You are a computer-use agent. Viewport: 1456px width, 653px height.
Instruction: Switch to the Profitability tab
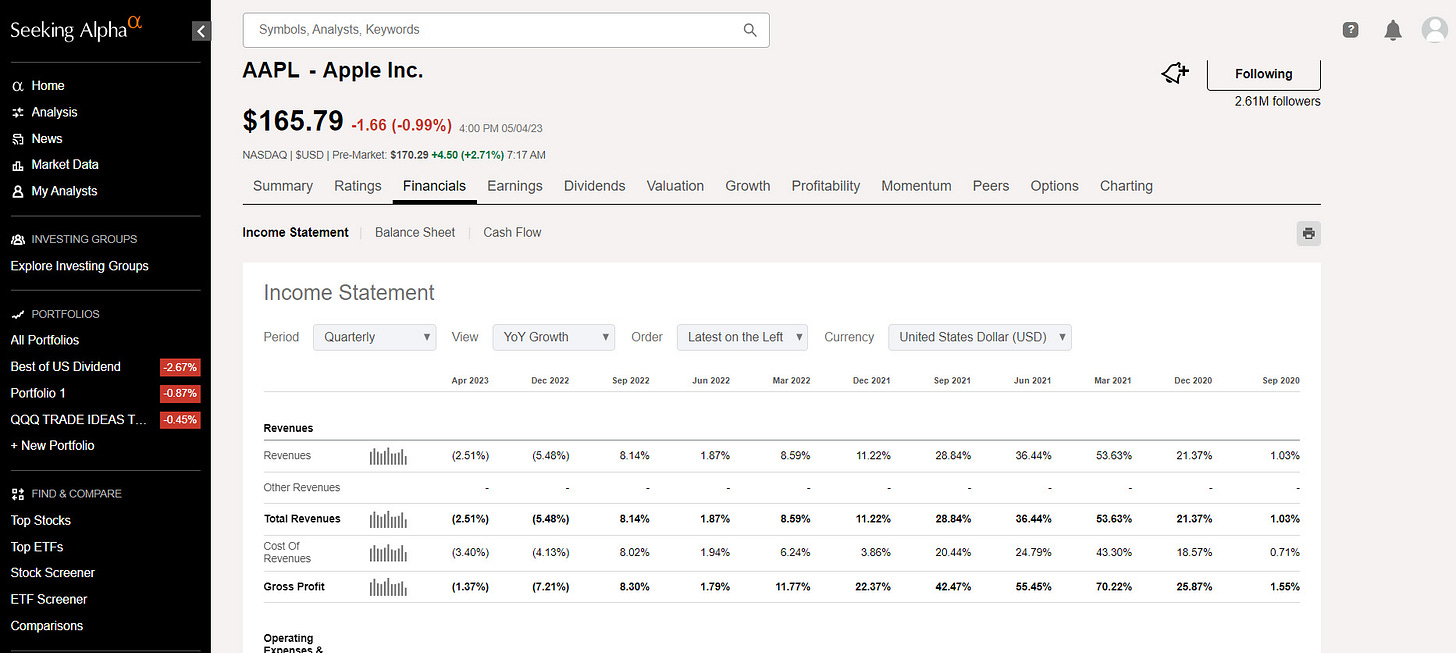point(826,186)
